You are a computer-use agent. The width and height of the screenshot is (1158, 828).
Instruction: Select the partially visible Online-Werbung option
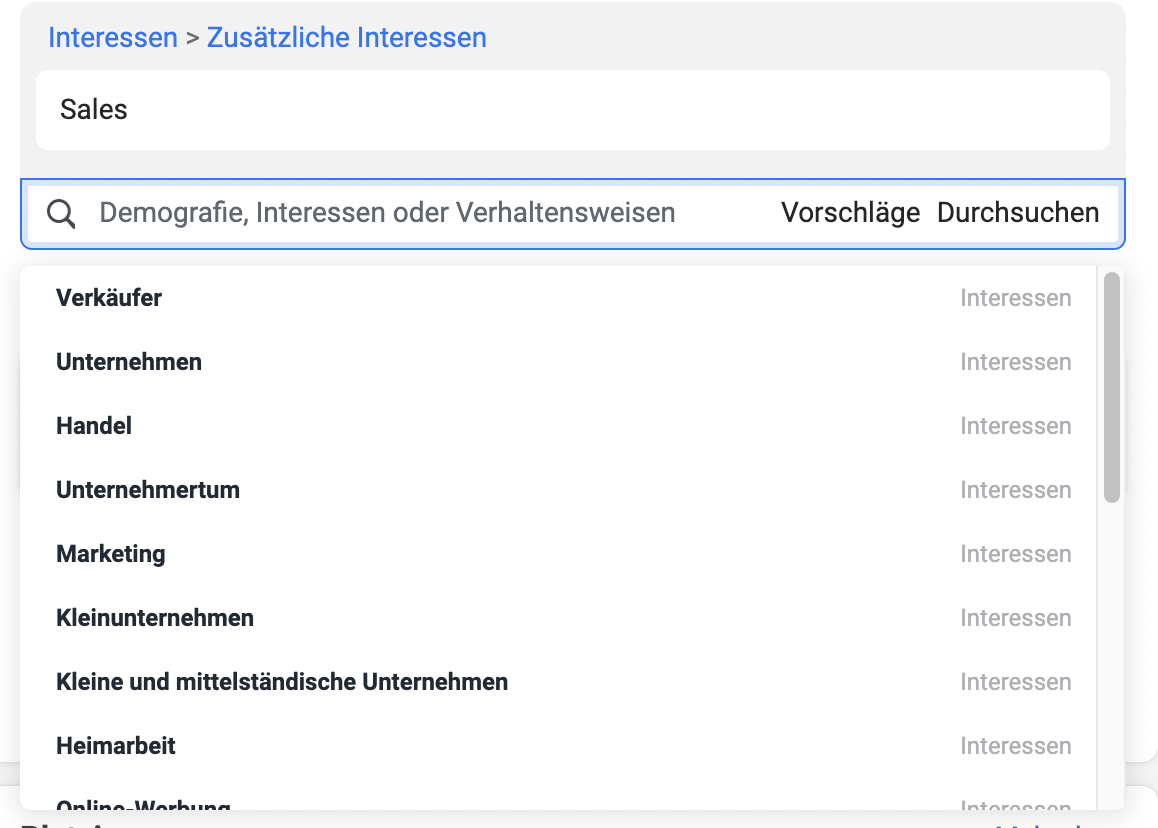[143, 803]
